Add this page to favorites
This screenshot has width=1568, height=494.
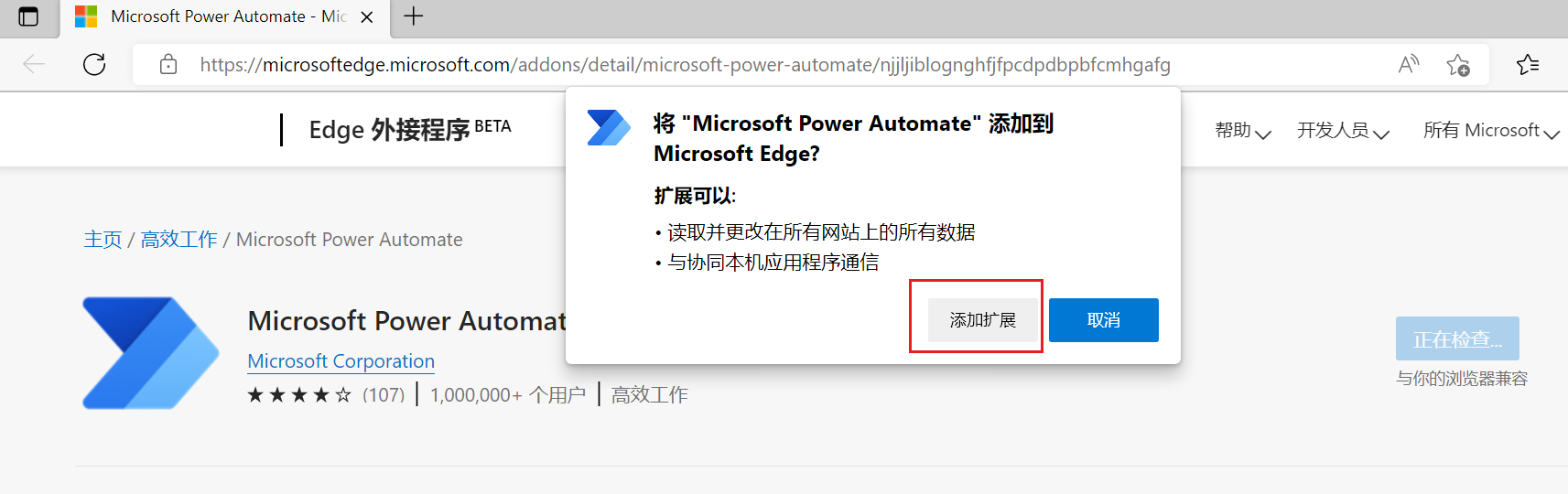[1458, 65]
